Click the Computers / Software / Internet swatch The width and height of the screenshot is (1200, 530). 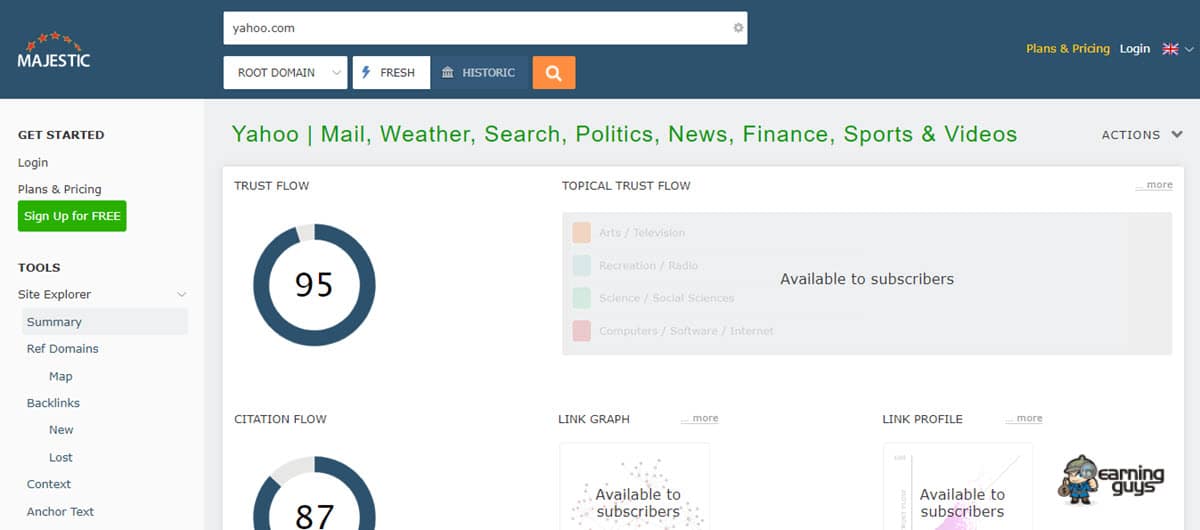coord(582,331)
